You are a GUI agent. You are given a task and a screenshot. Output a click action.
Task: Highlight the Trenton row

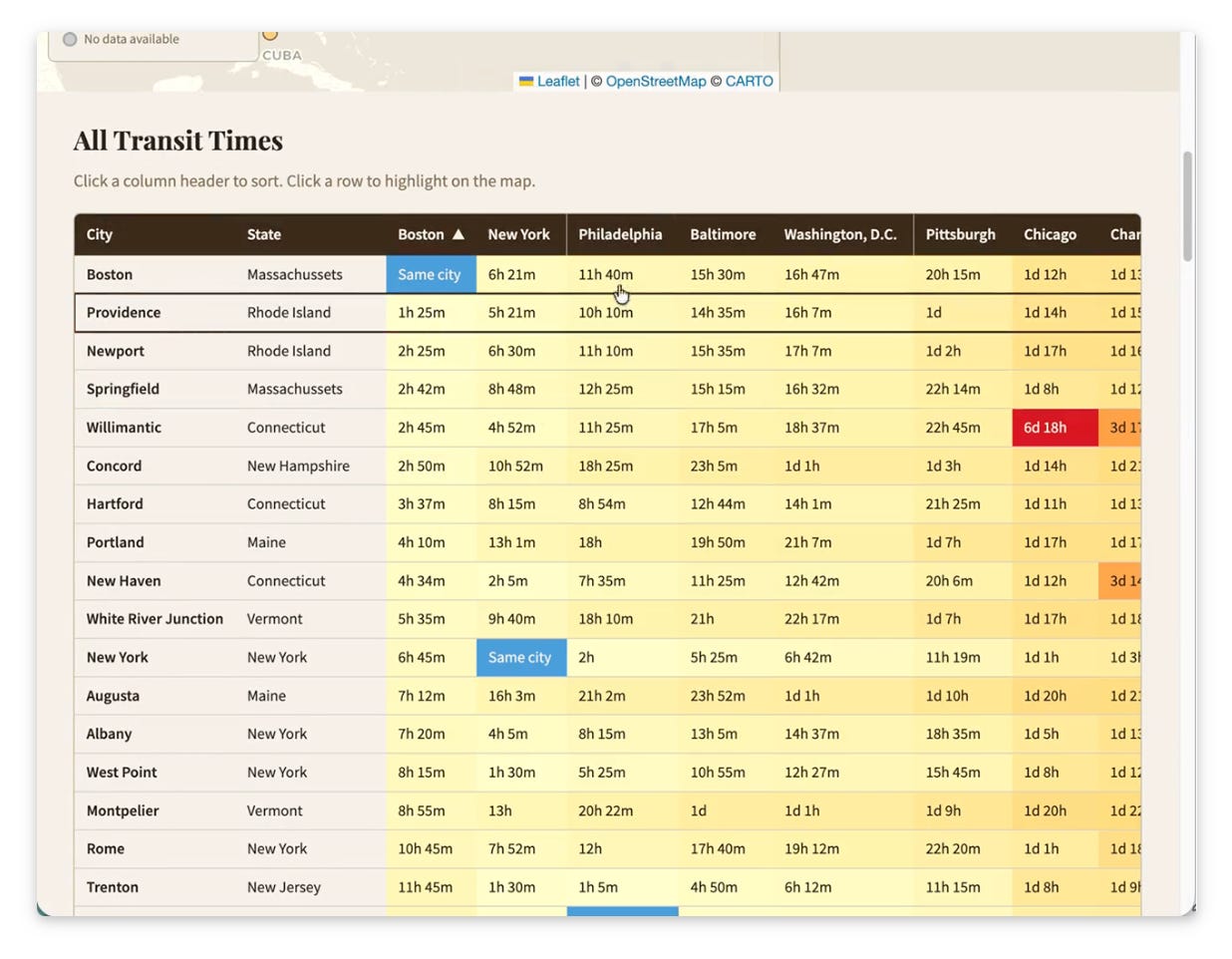607,887
